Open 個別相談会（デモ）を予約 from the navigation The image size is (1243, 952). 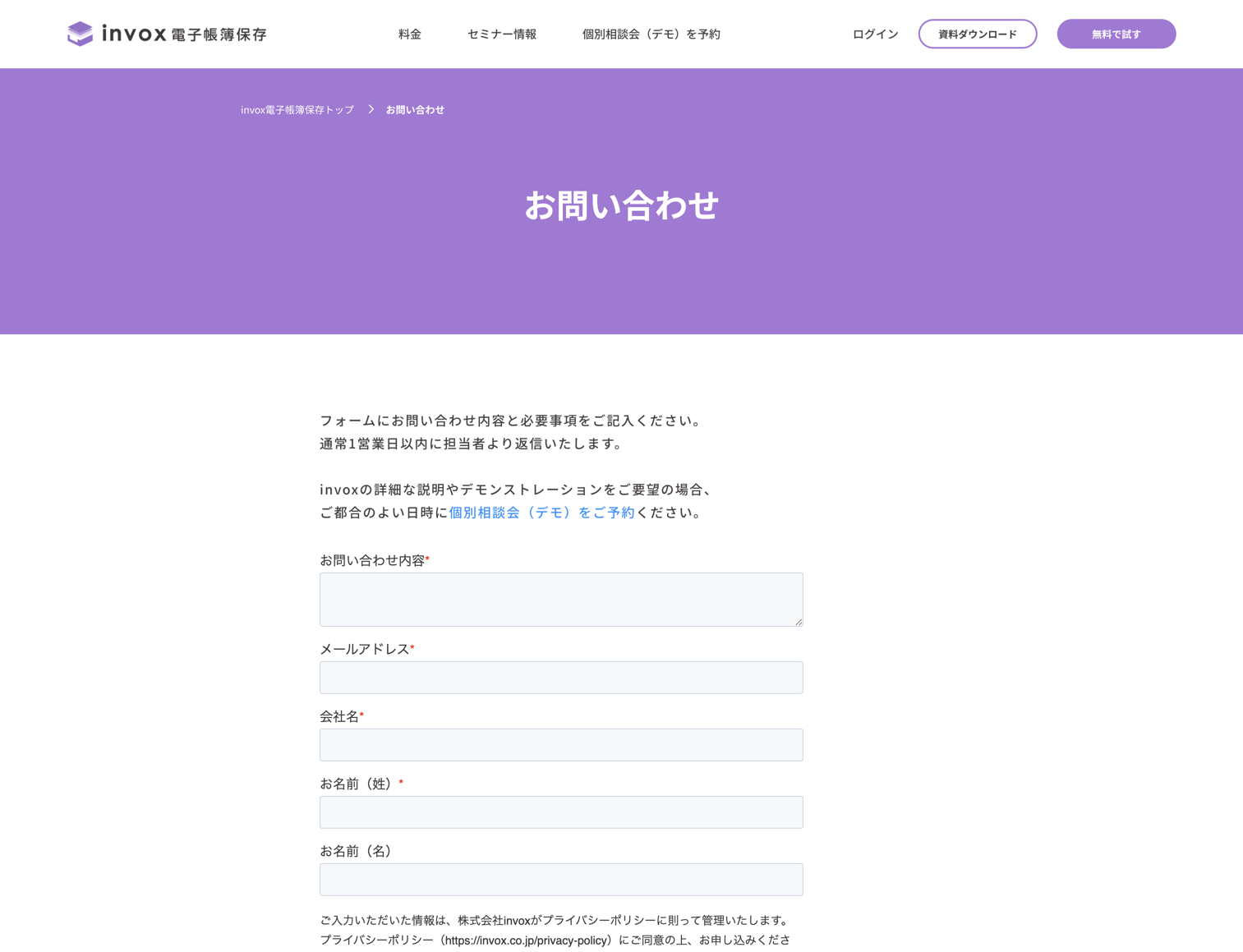click(x=651, y=34)
